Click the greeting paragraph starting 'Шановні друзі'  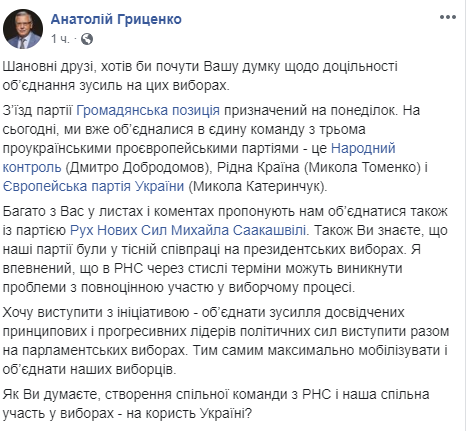click(200, 76)
